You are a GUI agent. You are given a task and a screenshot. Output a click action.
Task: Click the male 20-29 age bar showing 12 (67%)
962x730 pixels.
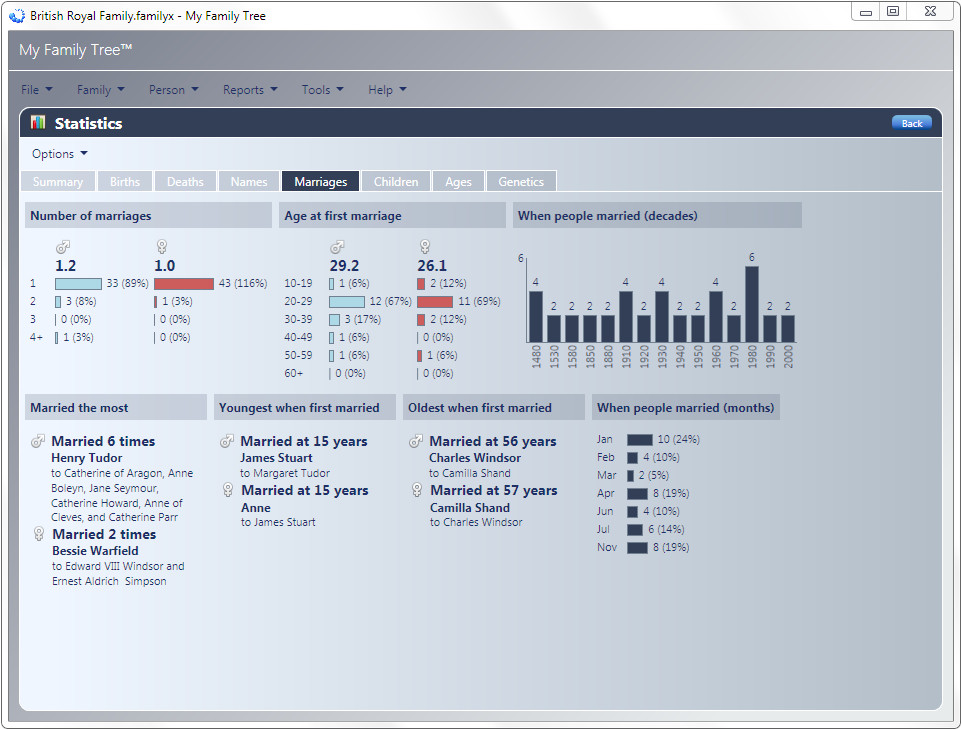point(347,302)
